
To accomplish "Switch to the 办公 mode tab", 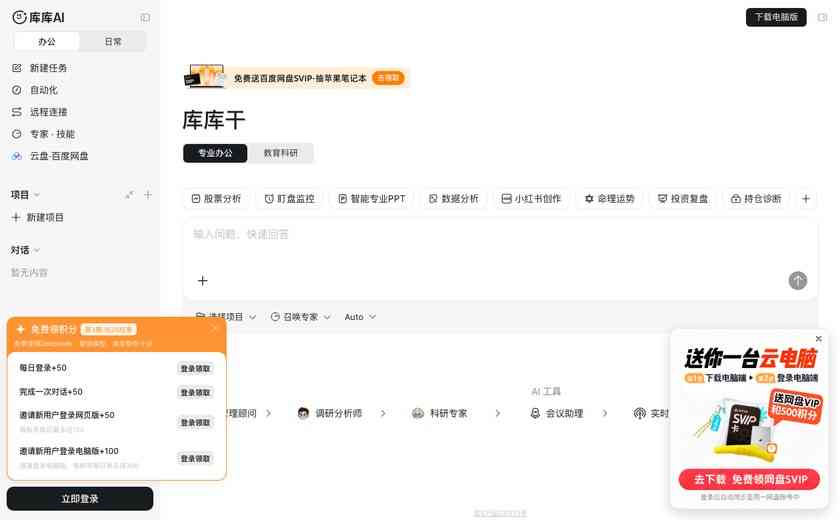I will point(47,41).
